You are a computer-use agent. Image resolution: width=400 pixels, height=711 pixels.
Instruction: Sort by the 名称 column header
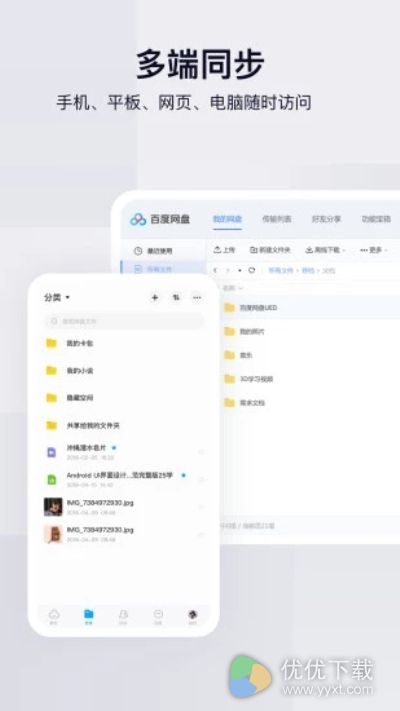point(231,288)
